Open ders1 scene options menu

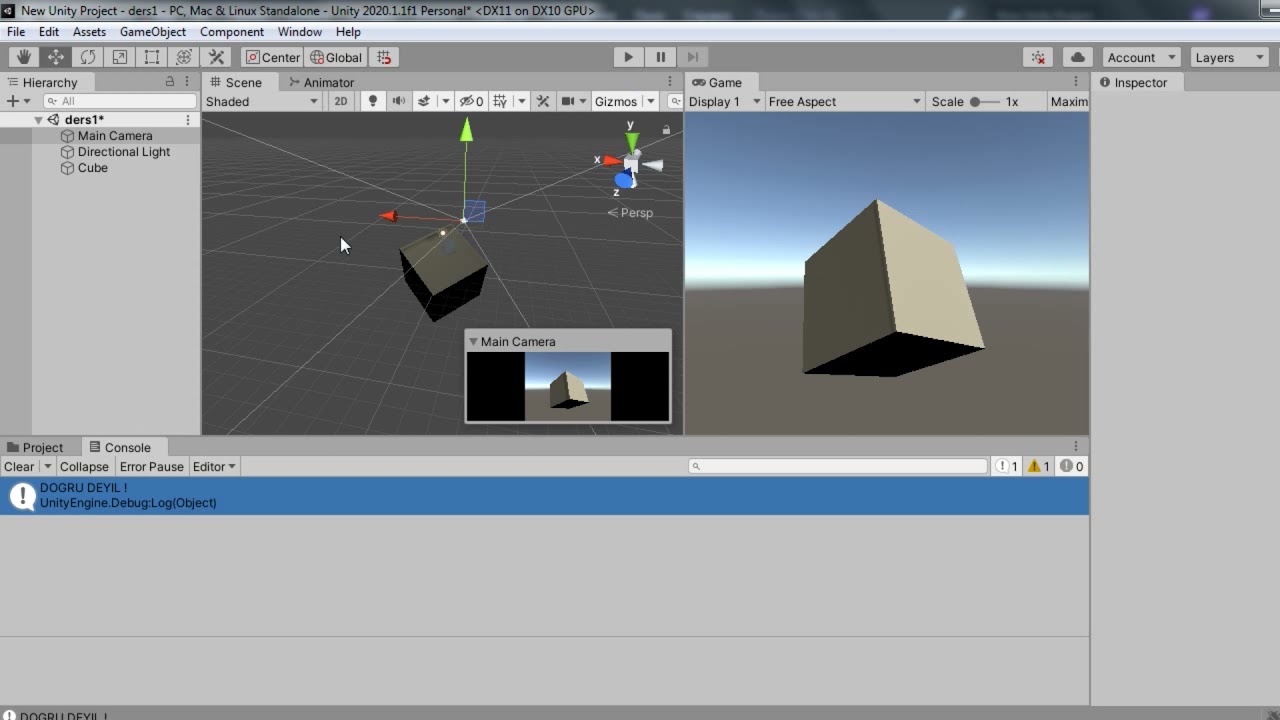(187, 119)
